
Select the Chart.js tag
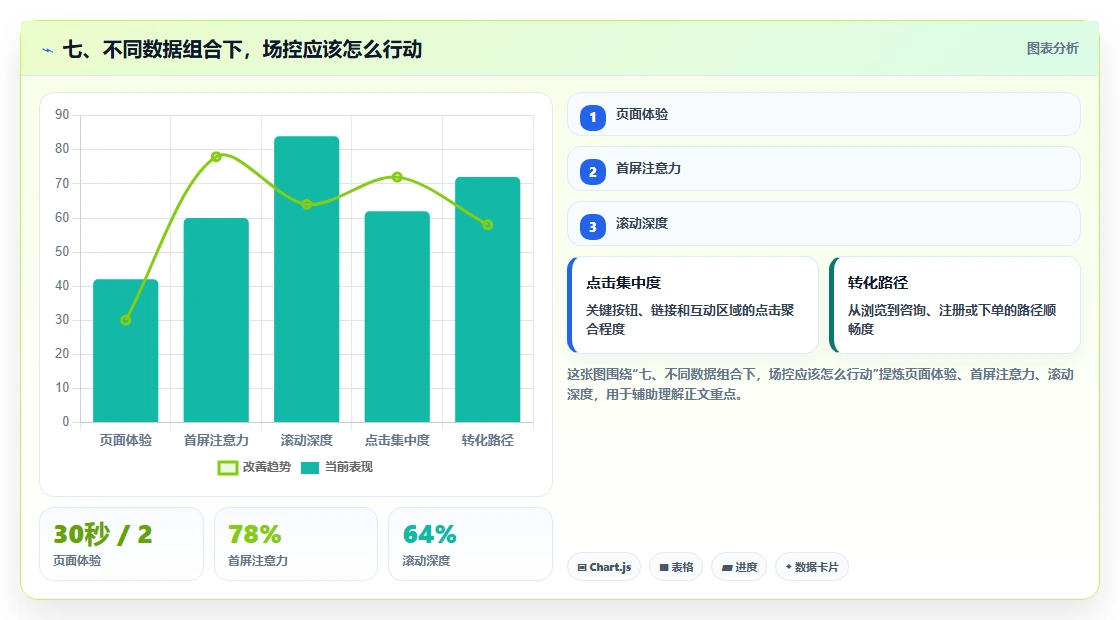[x=604, y=567]
